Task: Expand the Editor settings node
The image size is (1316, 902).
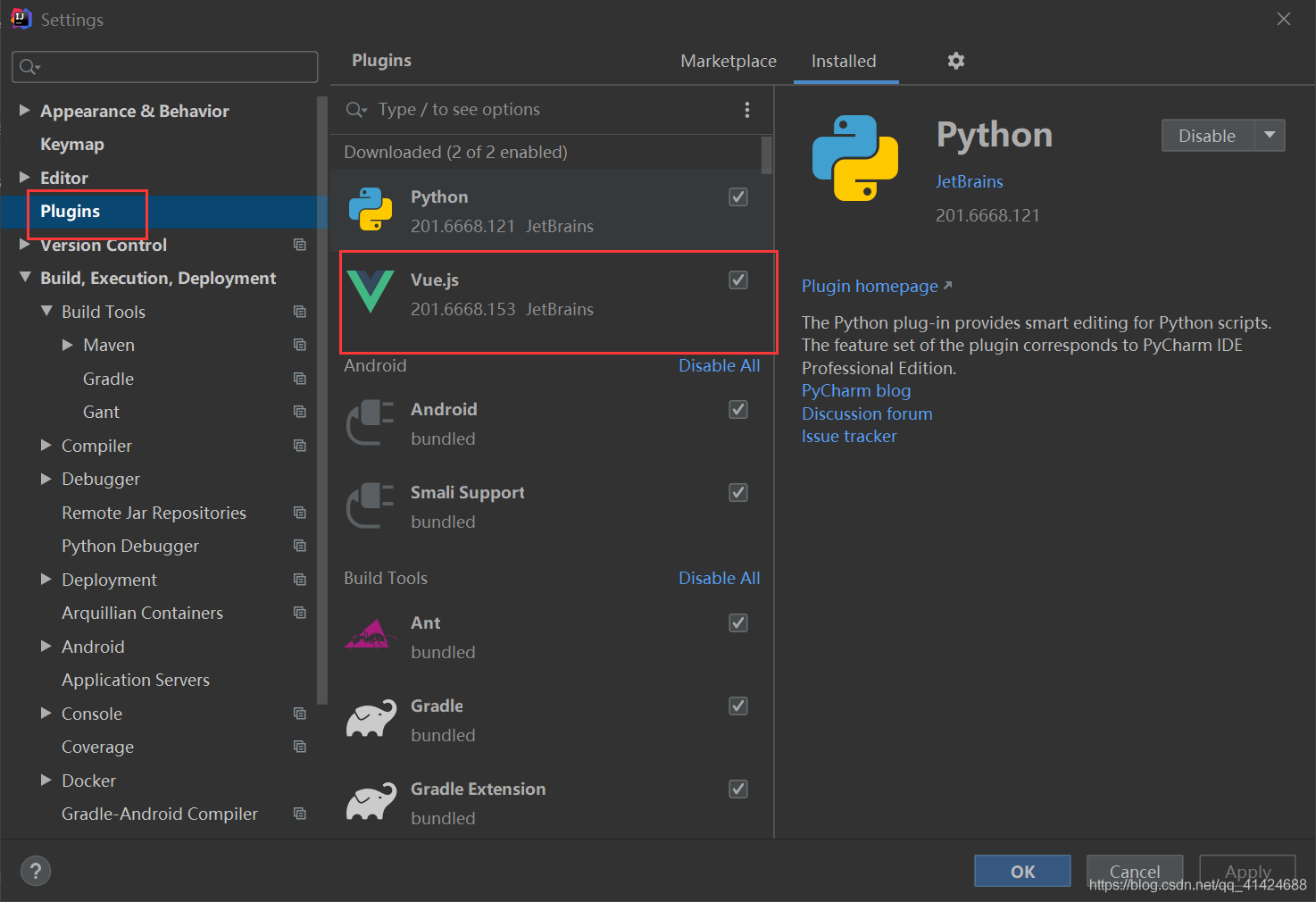Action: (x=25, y=177)
